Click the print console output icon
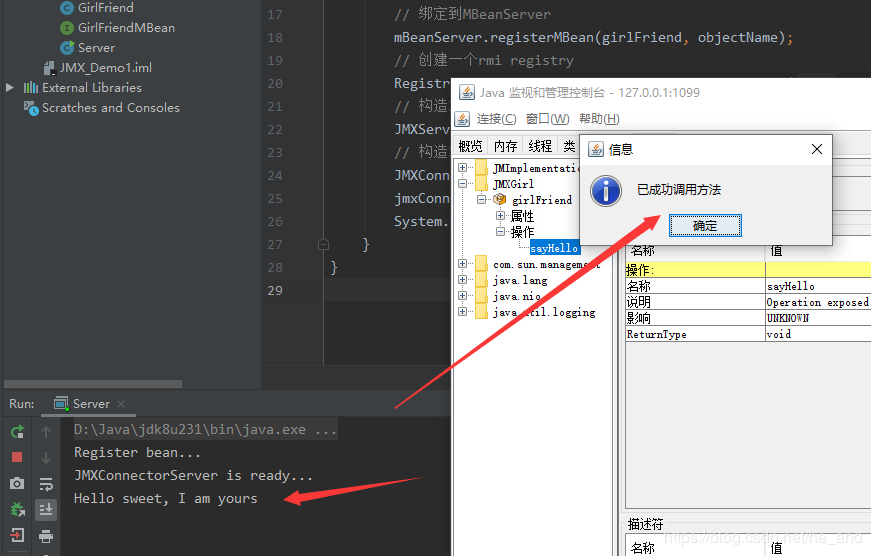This screenshot has height=556, width=871. (46, 535)
